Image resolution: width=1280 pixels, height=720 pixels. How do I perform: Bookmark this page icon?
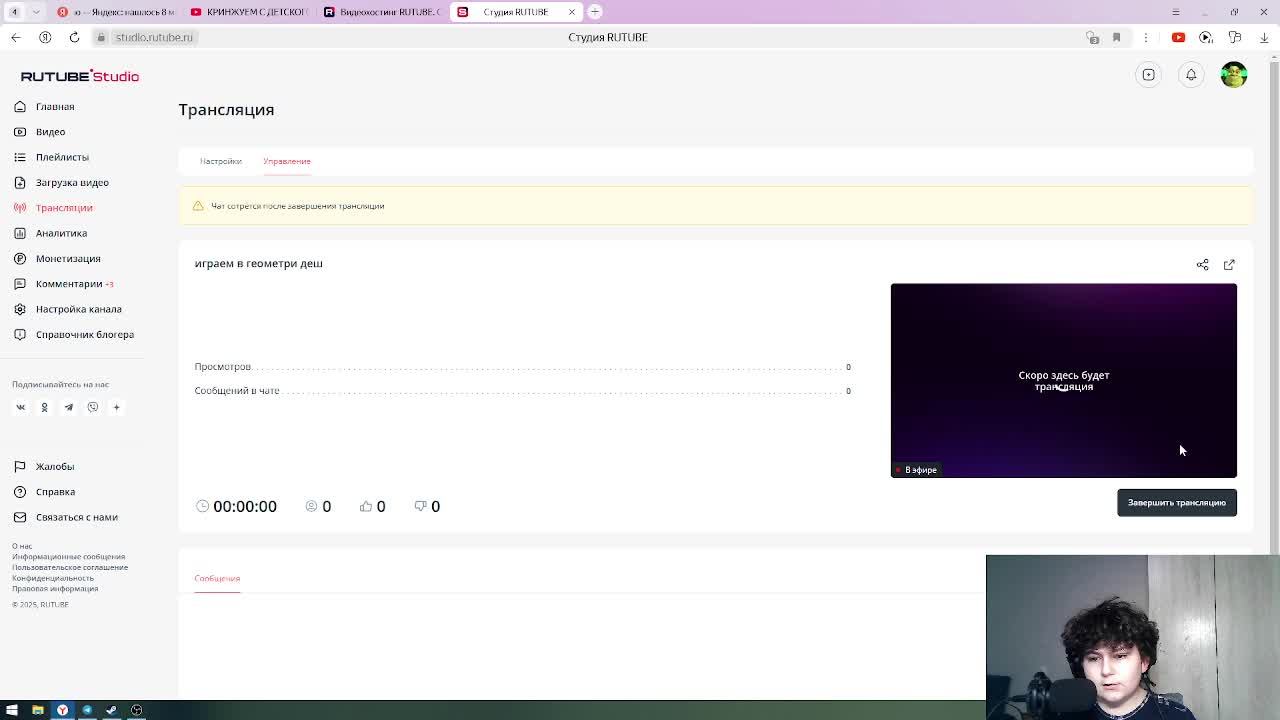click(x=1117, y=37)
